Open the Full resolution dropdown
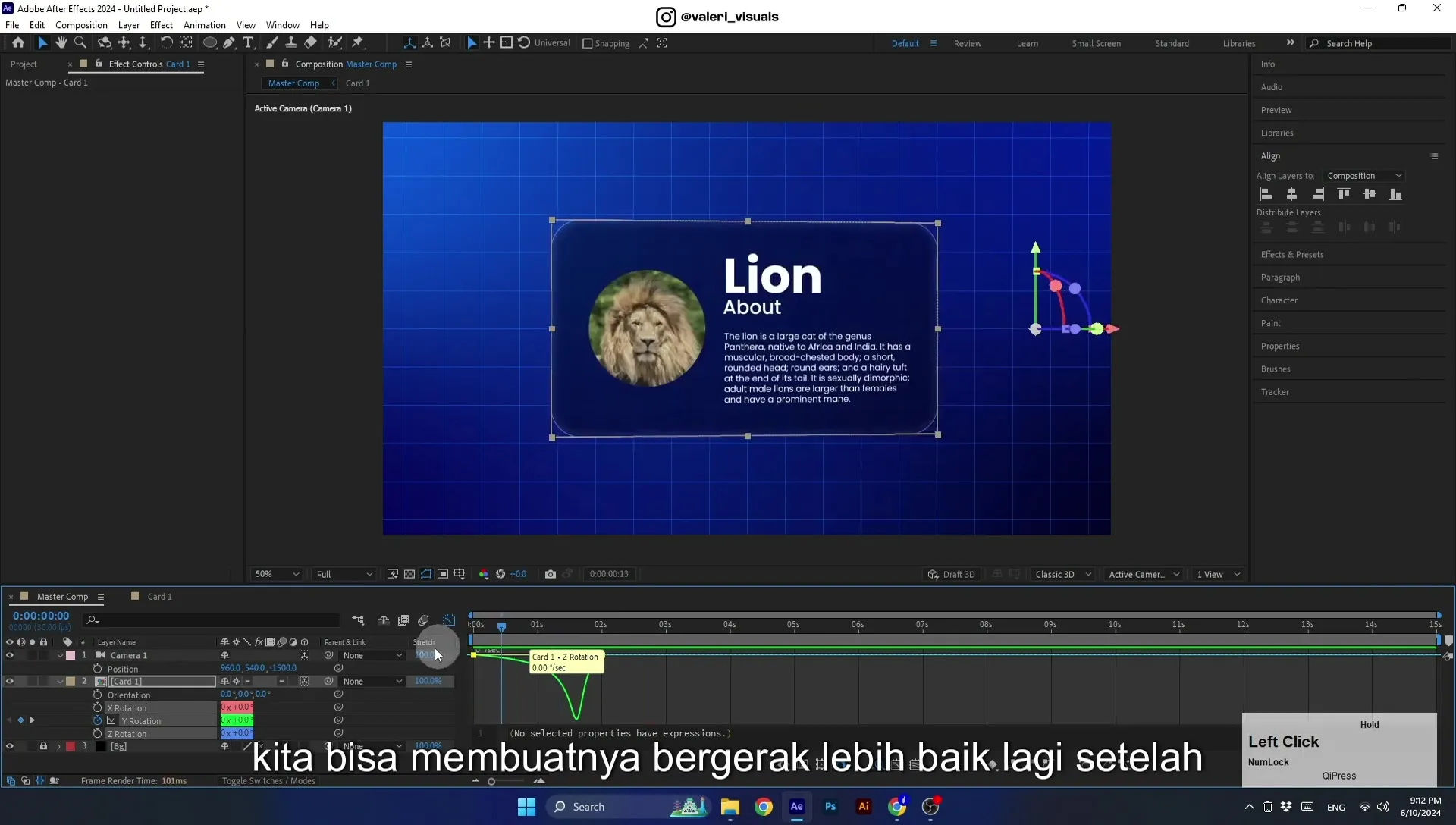Viewport: 1456px width, 825px height. [x=344, y=574]
